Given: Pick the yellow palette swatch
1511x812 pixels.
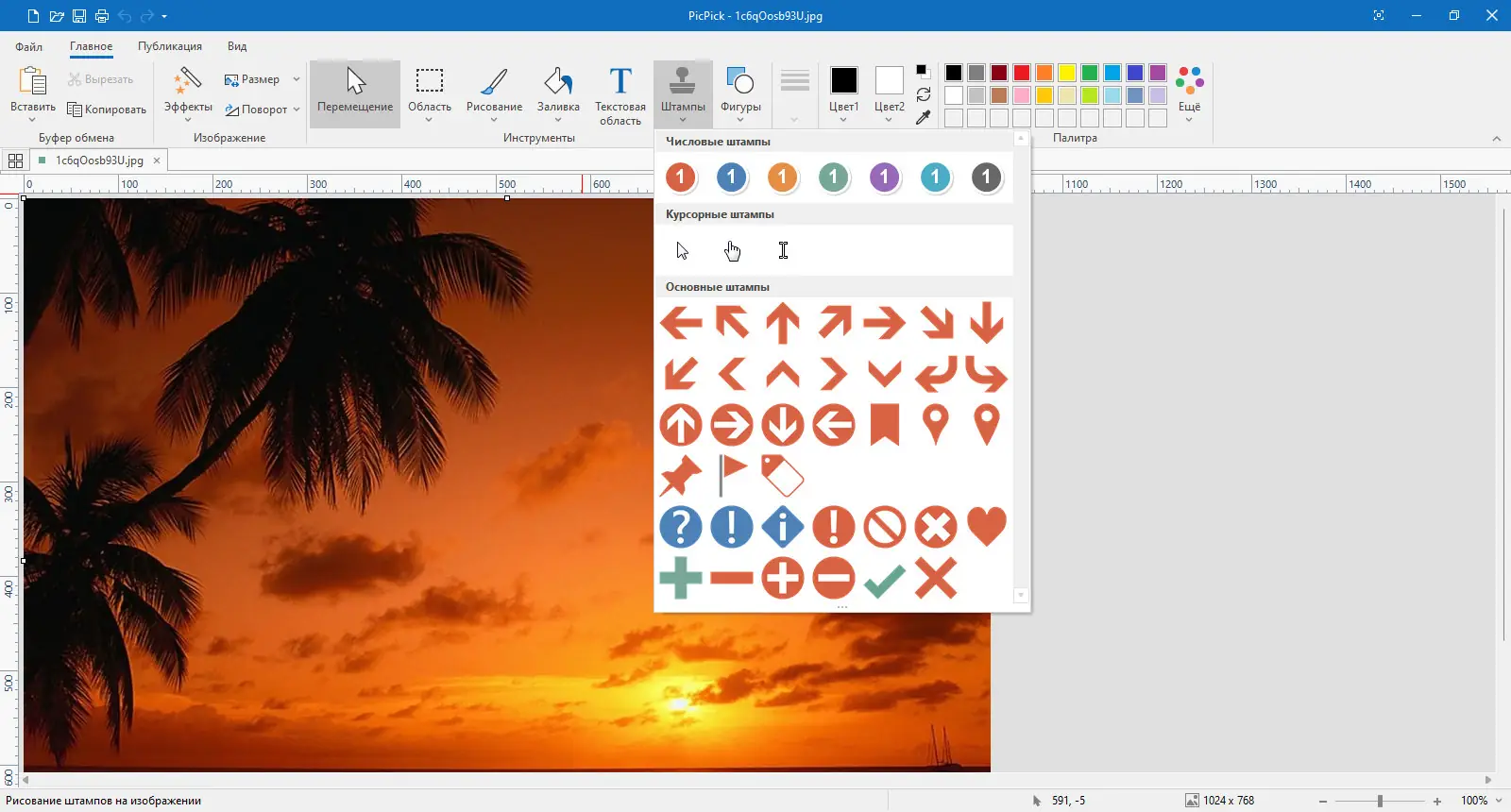Looking at the screenshot, I should [x=1067, y=73].
